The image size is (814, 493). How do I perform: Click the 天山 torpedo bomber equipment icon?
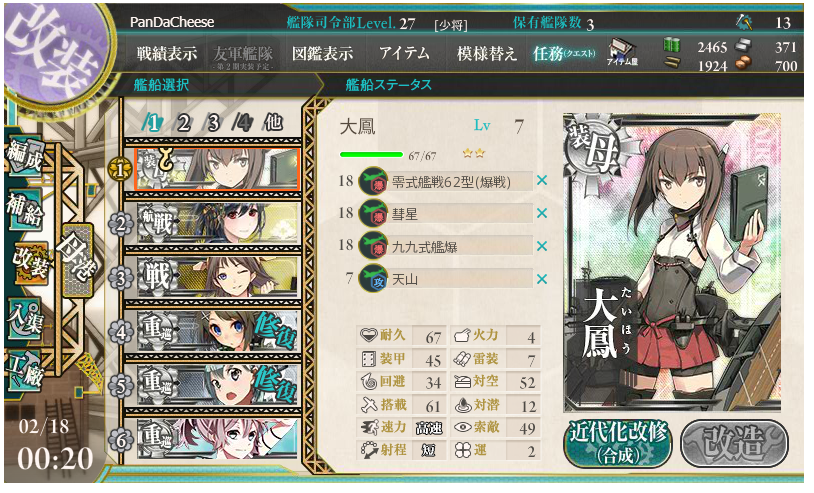click(373, 279)
